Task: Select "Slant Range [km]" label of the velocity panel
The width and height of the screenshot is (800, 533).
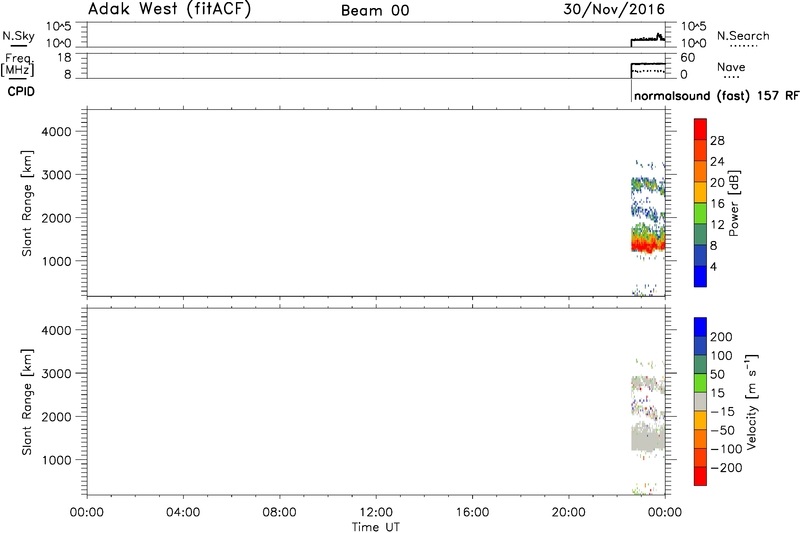Action: coord(27,402)
